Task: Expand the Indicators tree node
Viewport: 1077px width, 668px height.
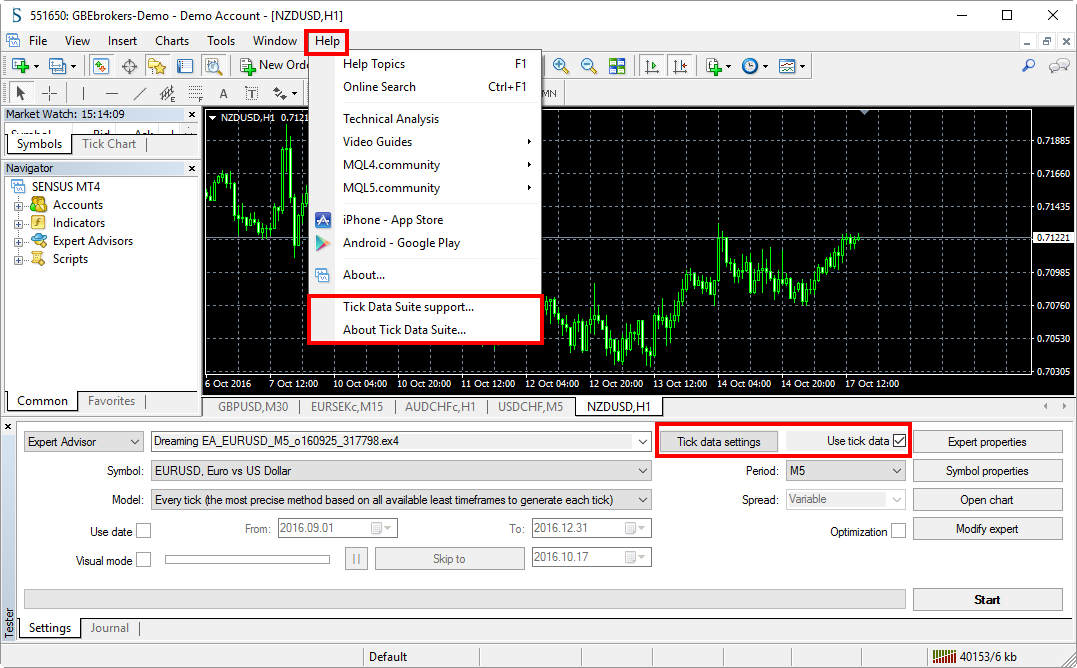Action: (x=19, y=223)
